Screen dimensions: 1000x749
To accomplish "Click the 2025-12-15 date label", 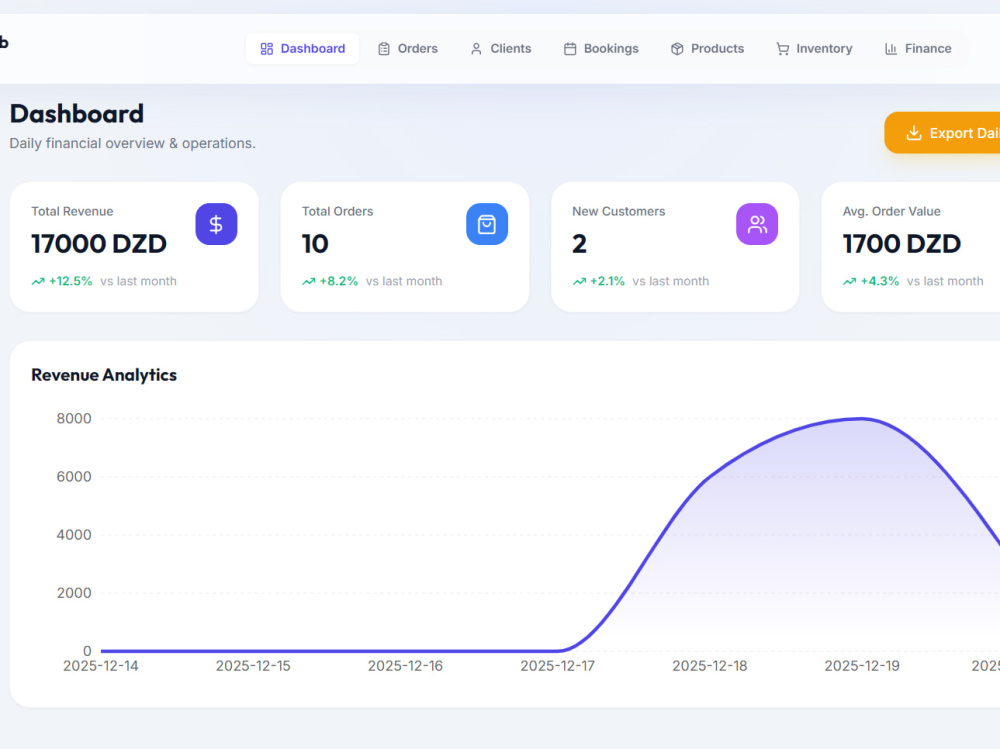I will (x=253, y=666).
